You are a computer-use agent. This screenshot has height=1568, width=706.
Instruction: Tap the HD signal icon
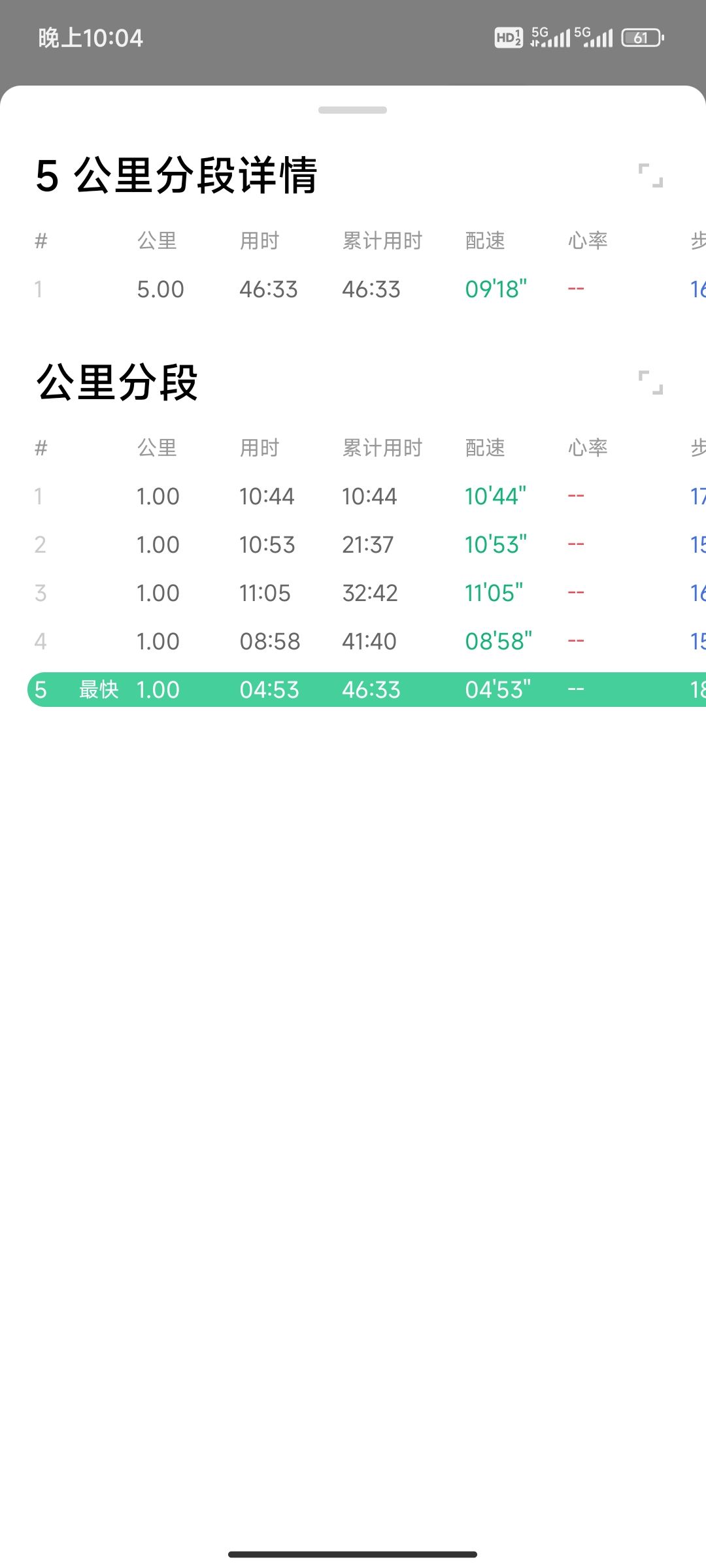(508, 38)
